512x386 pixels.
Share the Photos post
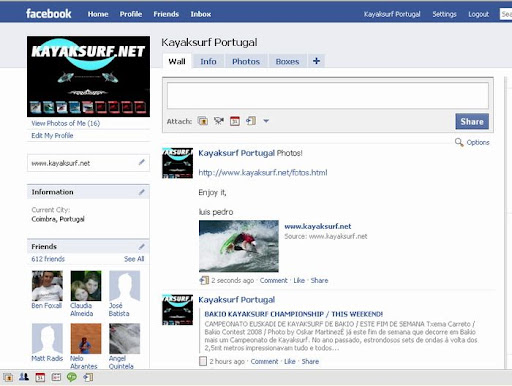click(319, 280)
